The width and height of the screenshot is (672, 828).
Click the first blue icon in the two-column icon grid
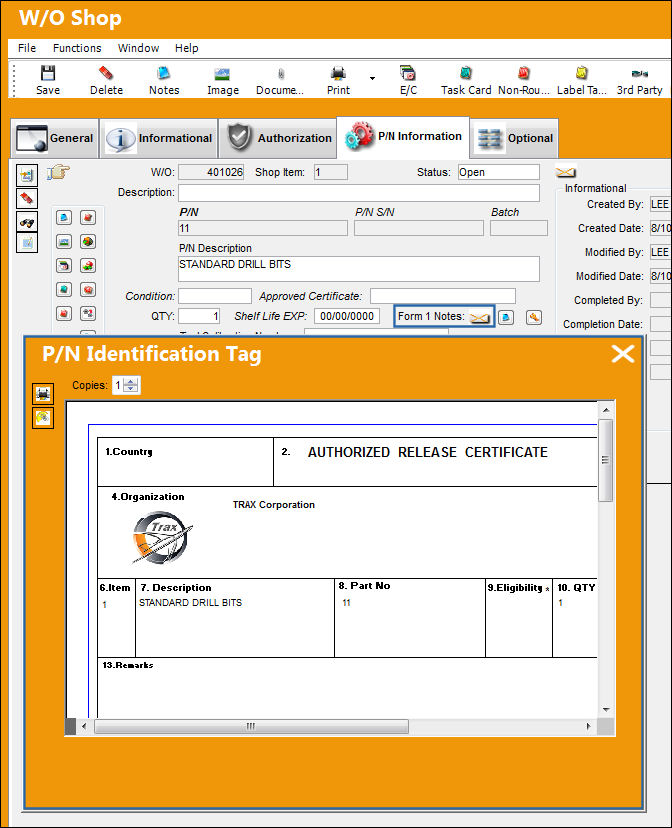pyautogui.click(x=64, y=218)
